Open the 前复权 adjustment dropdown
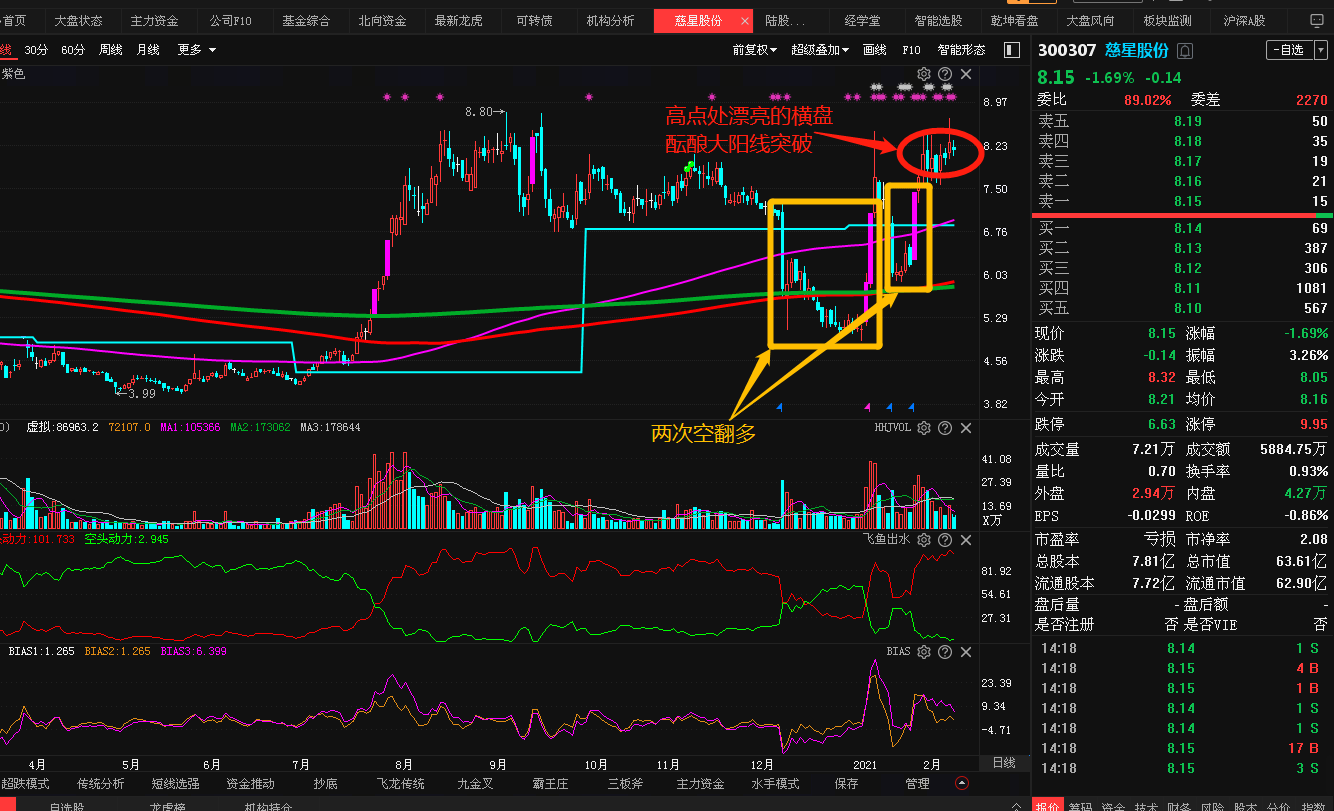Image resolution: width=1334 pixels, height=811 pixels. [755, 50]
